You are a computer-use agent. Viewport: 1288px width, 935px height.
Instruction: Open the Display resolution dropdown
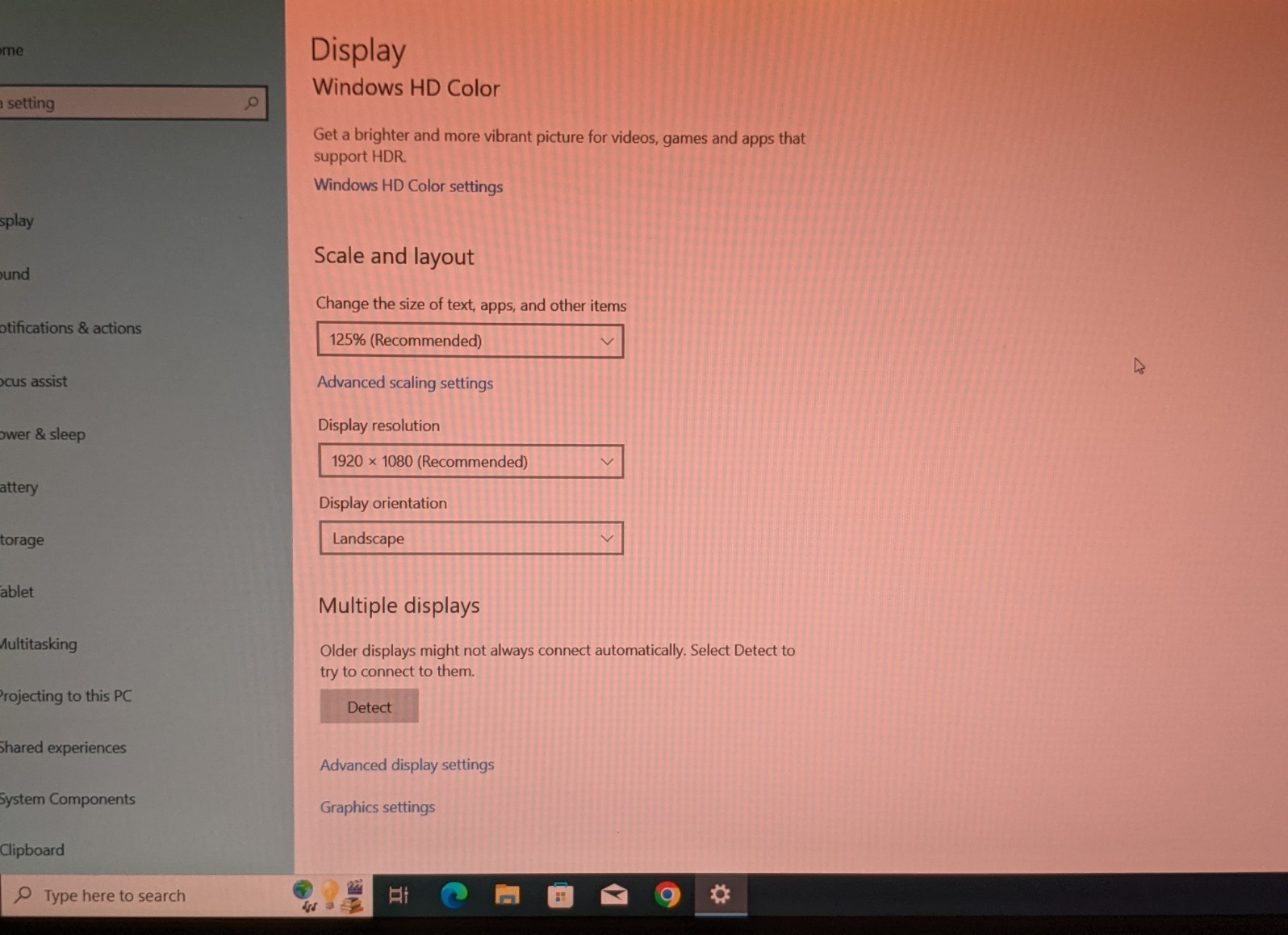click(470, 461)
